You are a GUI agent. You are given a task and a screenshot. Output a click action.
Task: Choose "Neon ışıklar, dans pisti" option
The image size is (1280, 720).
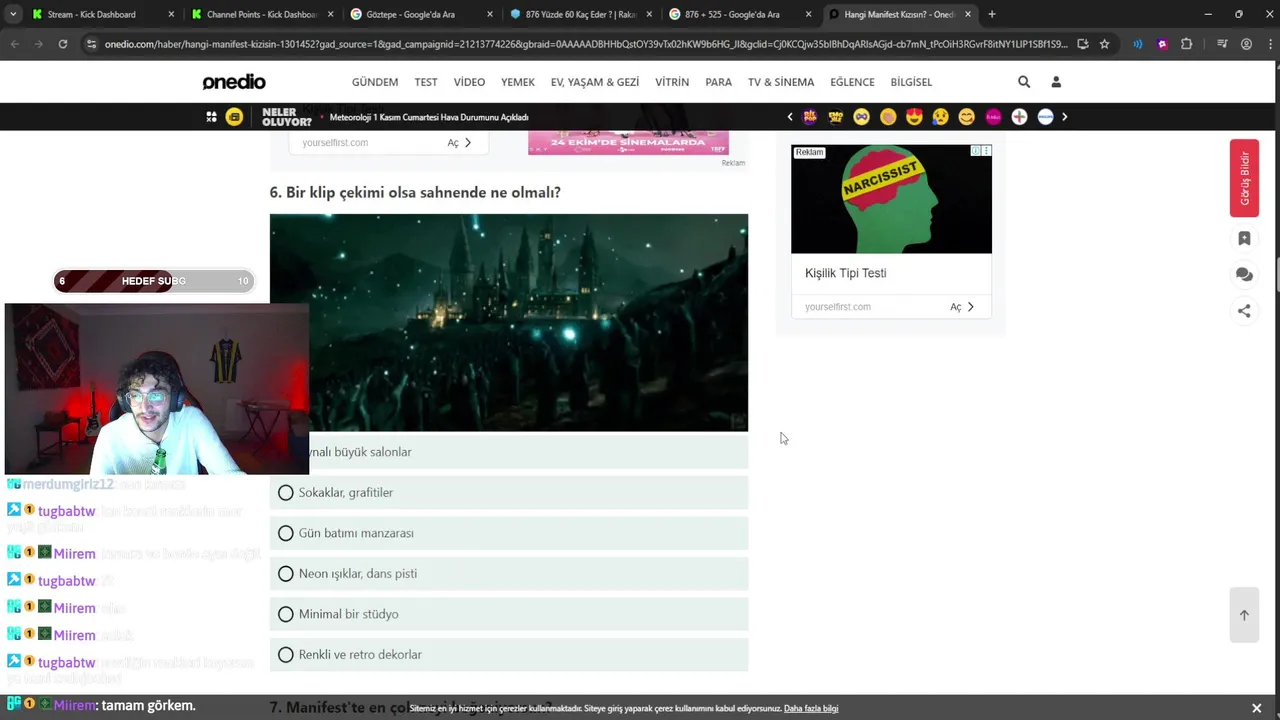coord(509,573)
